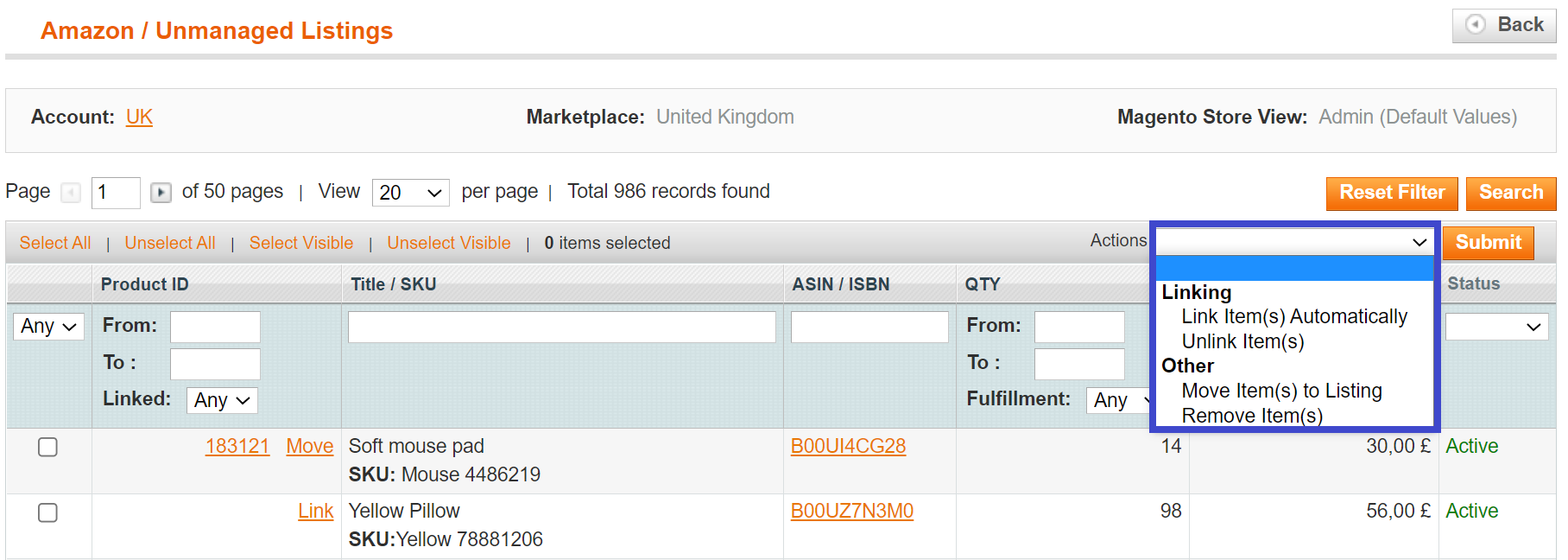Click the Reset Filter button
This screenshot has width=1568, height=560.
[1392, 193]
